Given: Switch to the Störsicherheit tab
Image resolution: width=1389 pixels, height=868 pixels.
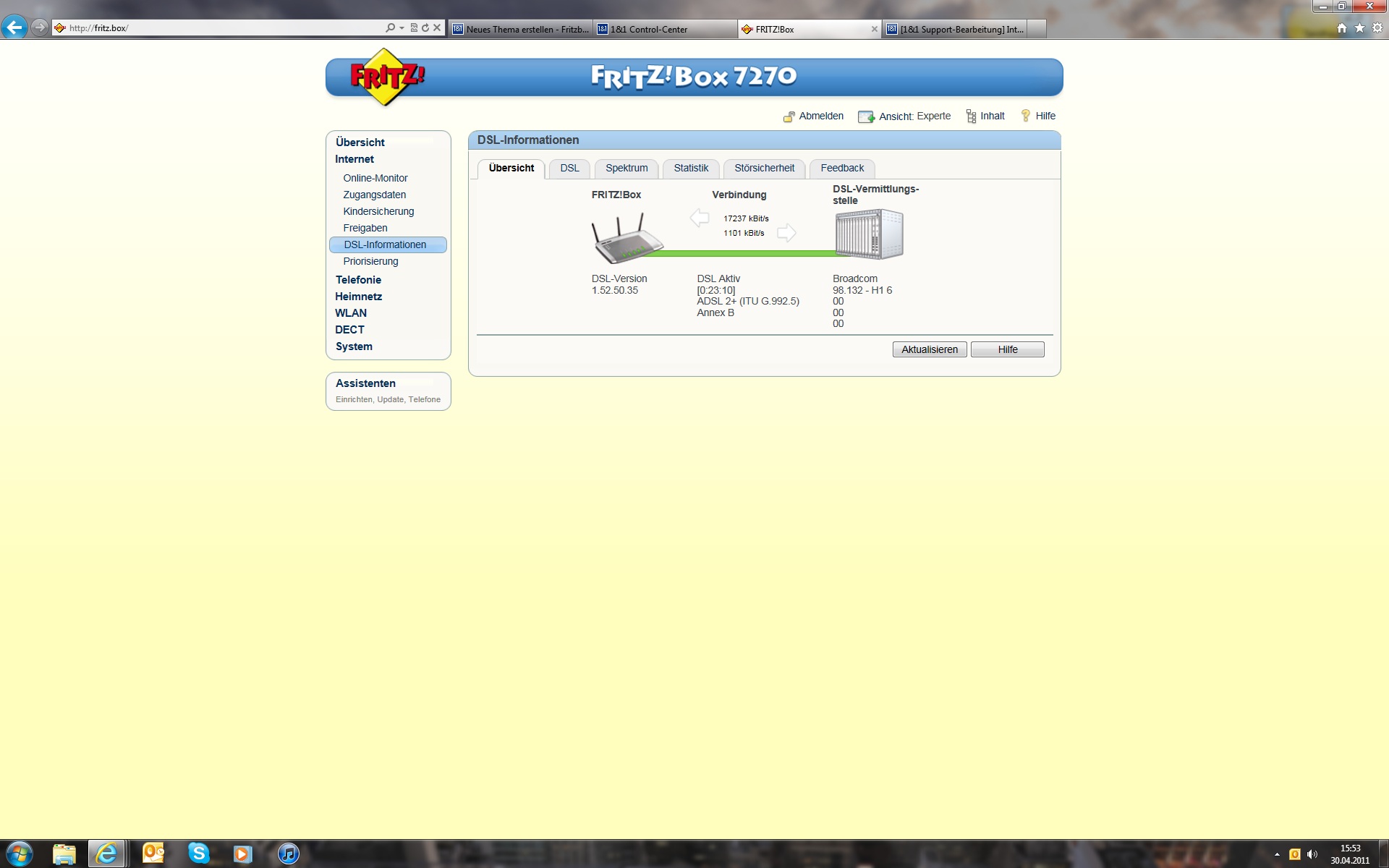Looking at the screenshot, I should [764, 168].
